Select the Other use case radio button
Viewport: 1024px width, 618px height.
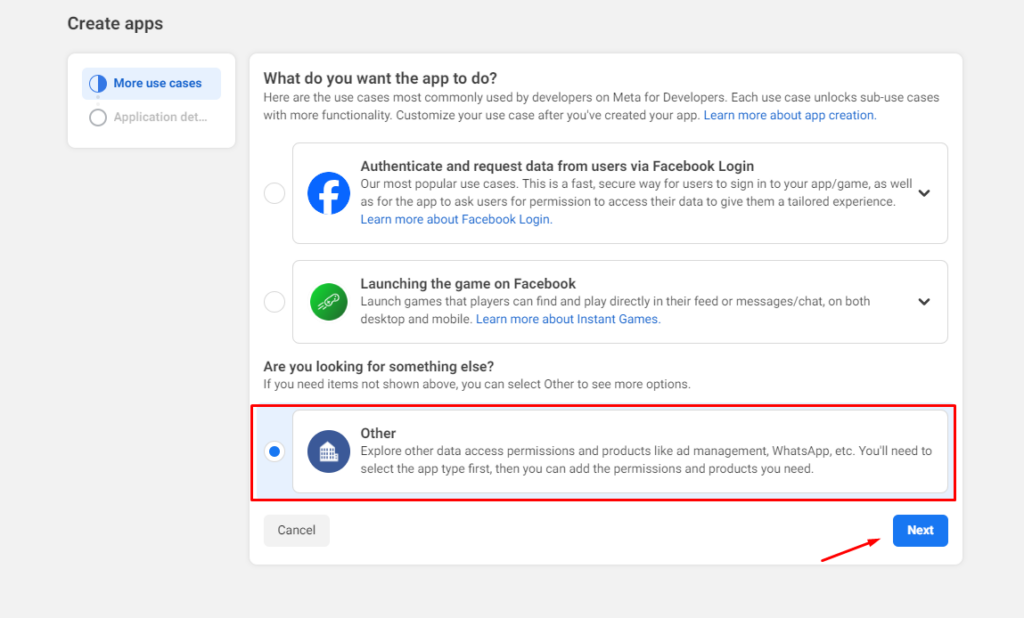coord(274,451)
